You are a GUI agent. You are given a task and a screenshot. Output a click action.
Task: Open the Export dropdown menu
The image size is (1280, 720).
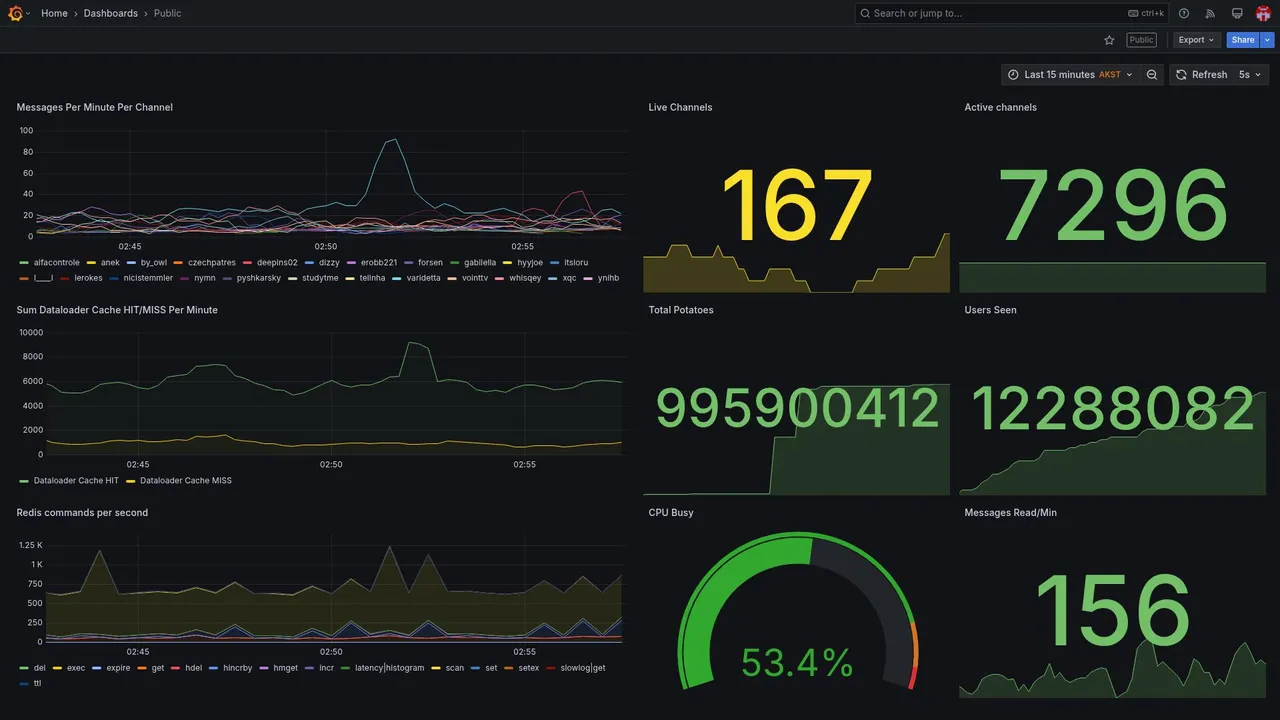tap(1196, 40)
